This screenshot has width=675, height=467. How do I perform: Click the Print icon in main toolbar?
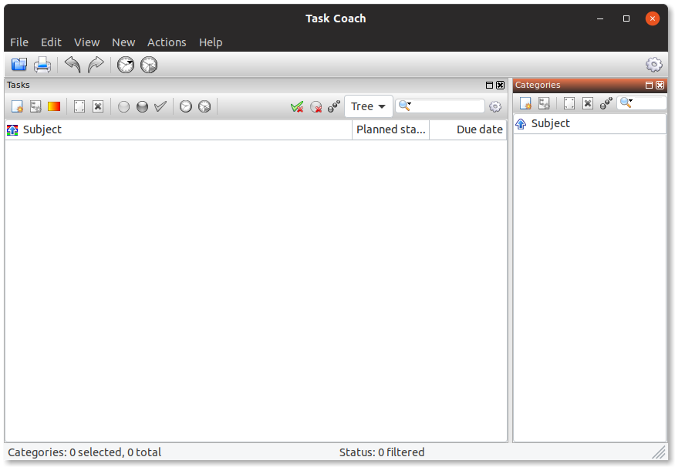42,65
